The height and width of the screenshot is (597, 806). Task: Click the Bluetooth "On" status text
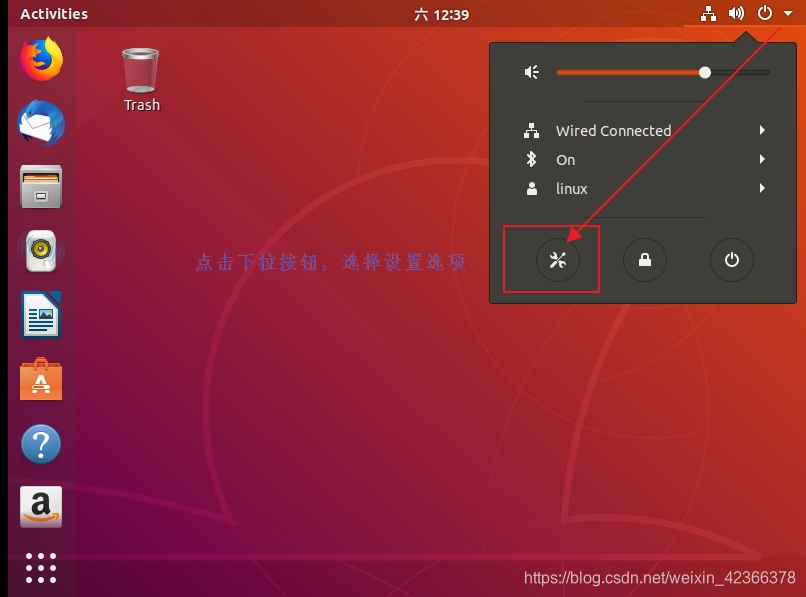(x=565, y=160)
